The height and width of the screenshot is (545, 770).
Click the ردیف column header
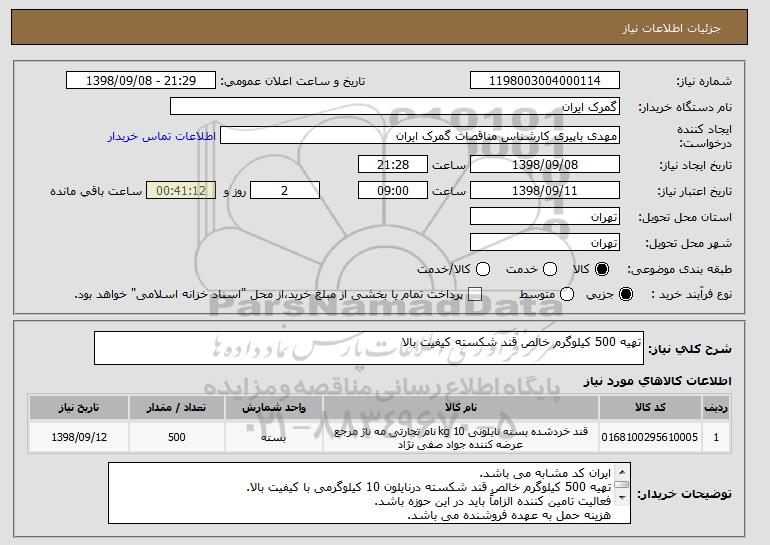pos(716,408)
